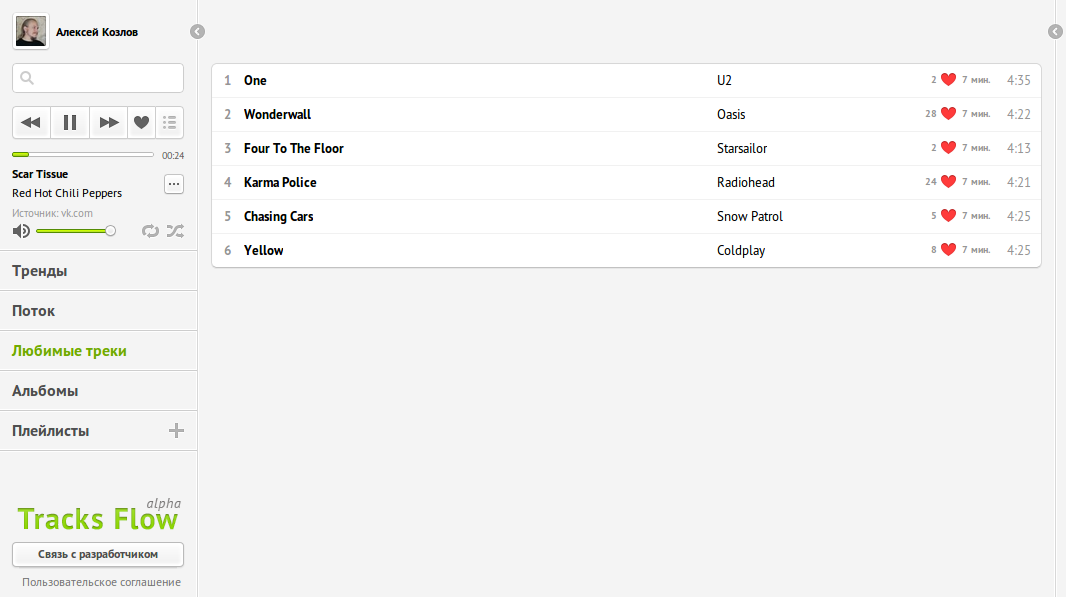The height and width of the screenshot is (597, 1066).
Task: Go back to previous track
Action: [x=31, y=122]
